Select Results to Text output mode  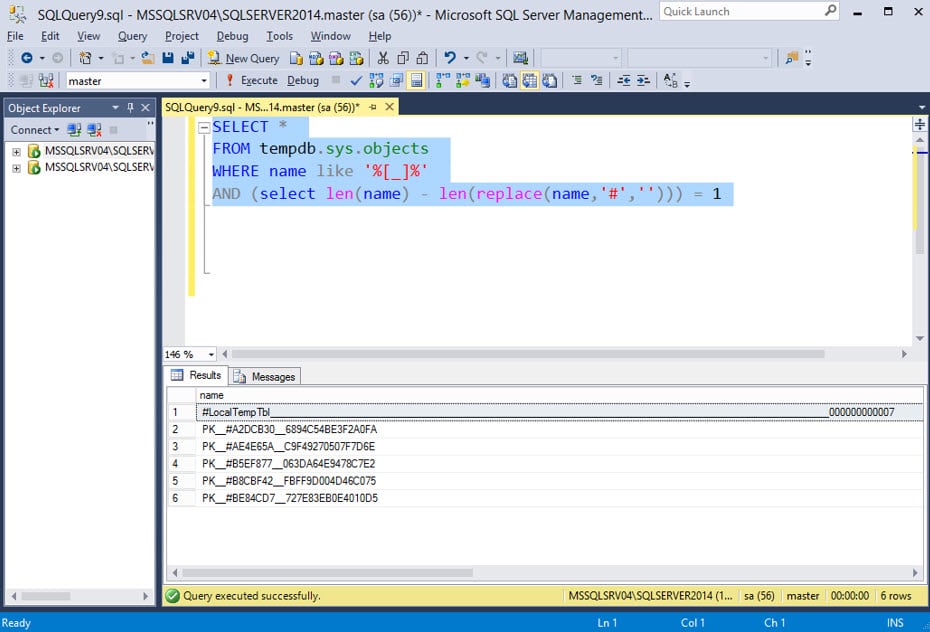pos(509,80)
